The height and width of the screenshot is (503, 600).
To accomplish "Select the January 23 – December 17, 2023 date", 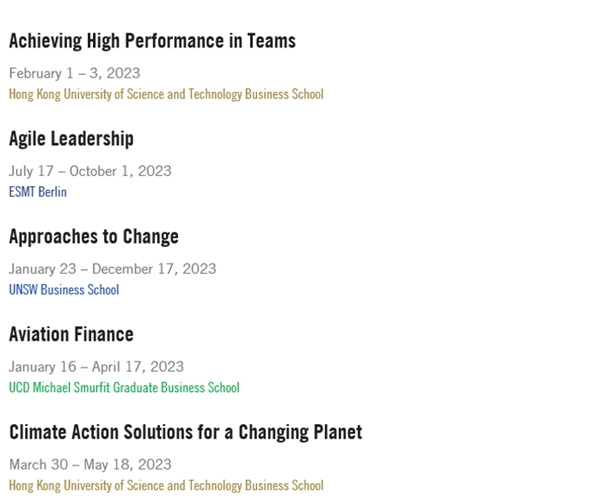I will (x=112, y=269).
